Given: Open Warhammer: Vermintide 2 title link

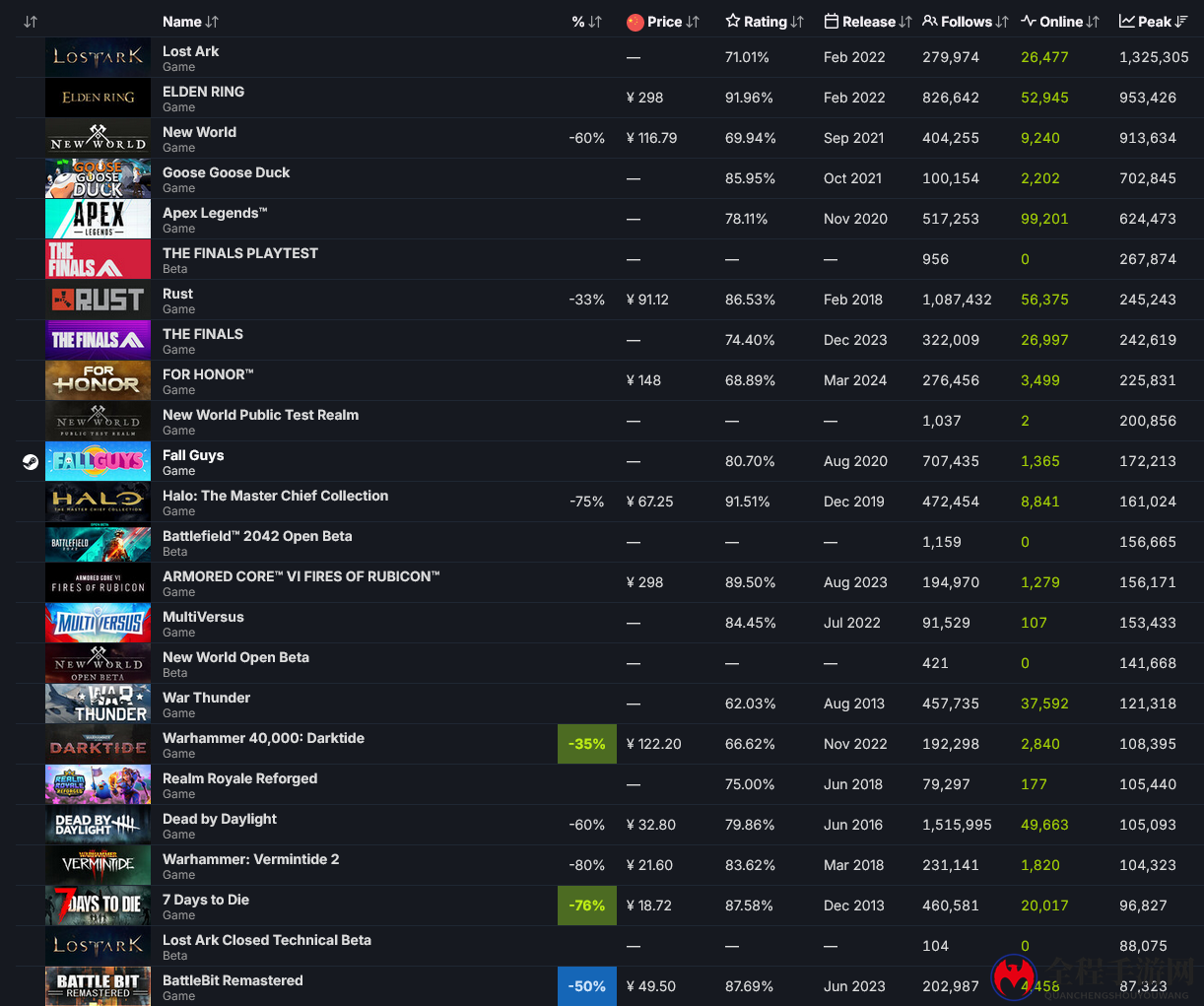Looking at the screenshot, I should pyautogui.click(x=250, y=859).
